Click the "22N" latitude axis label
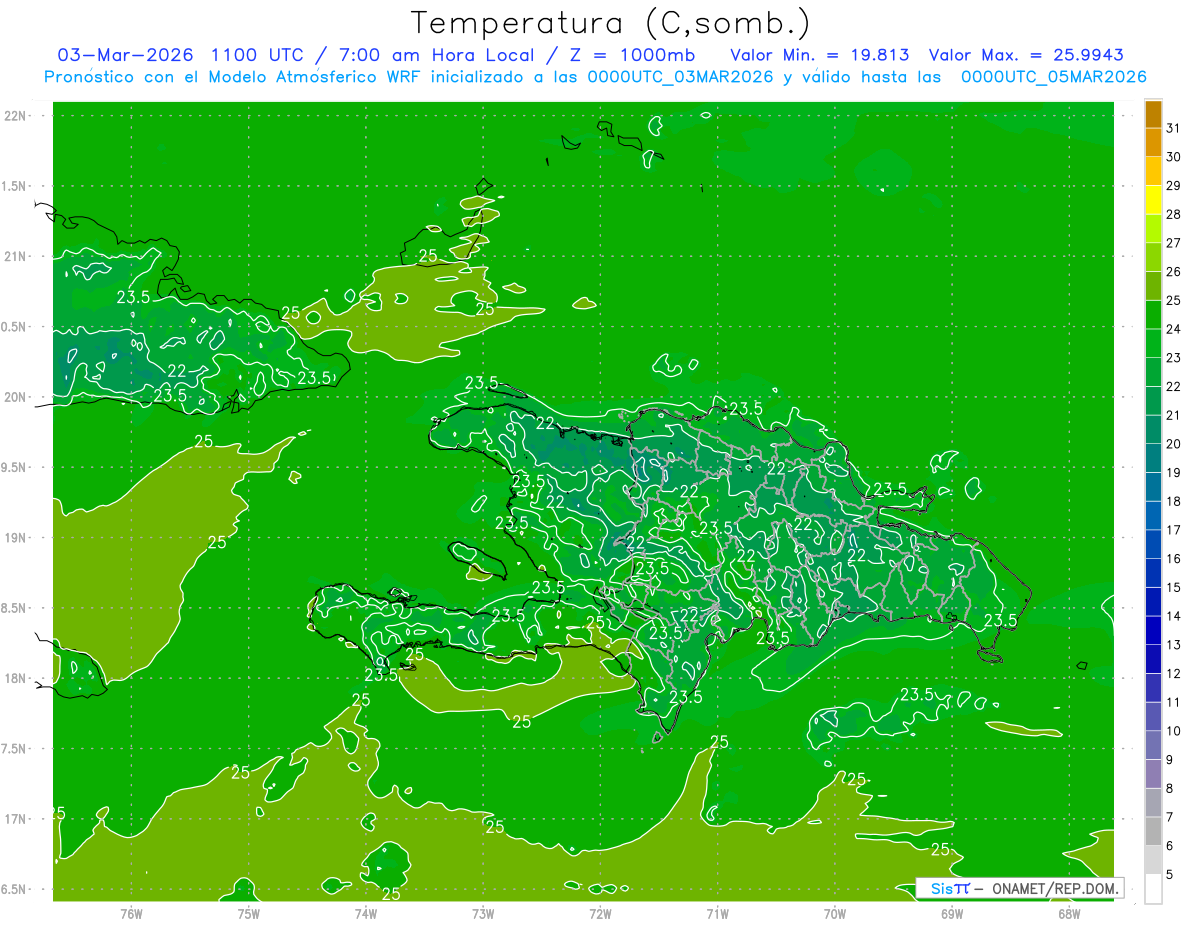The image size is (1200, 927). pos(16,116)
